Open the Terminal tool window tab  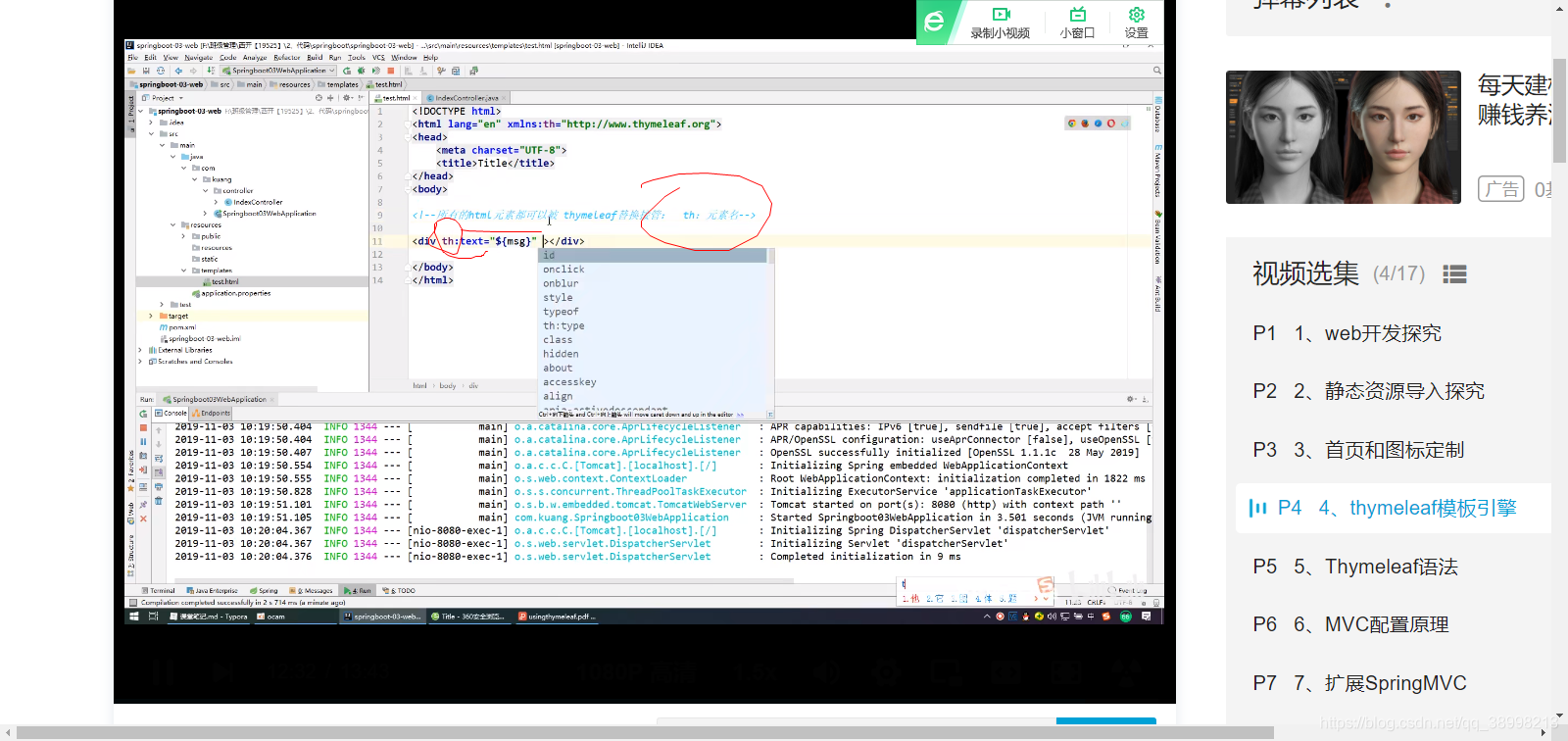point(159,591)
